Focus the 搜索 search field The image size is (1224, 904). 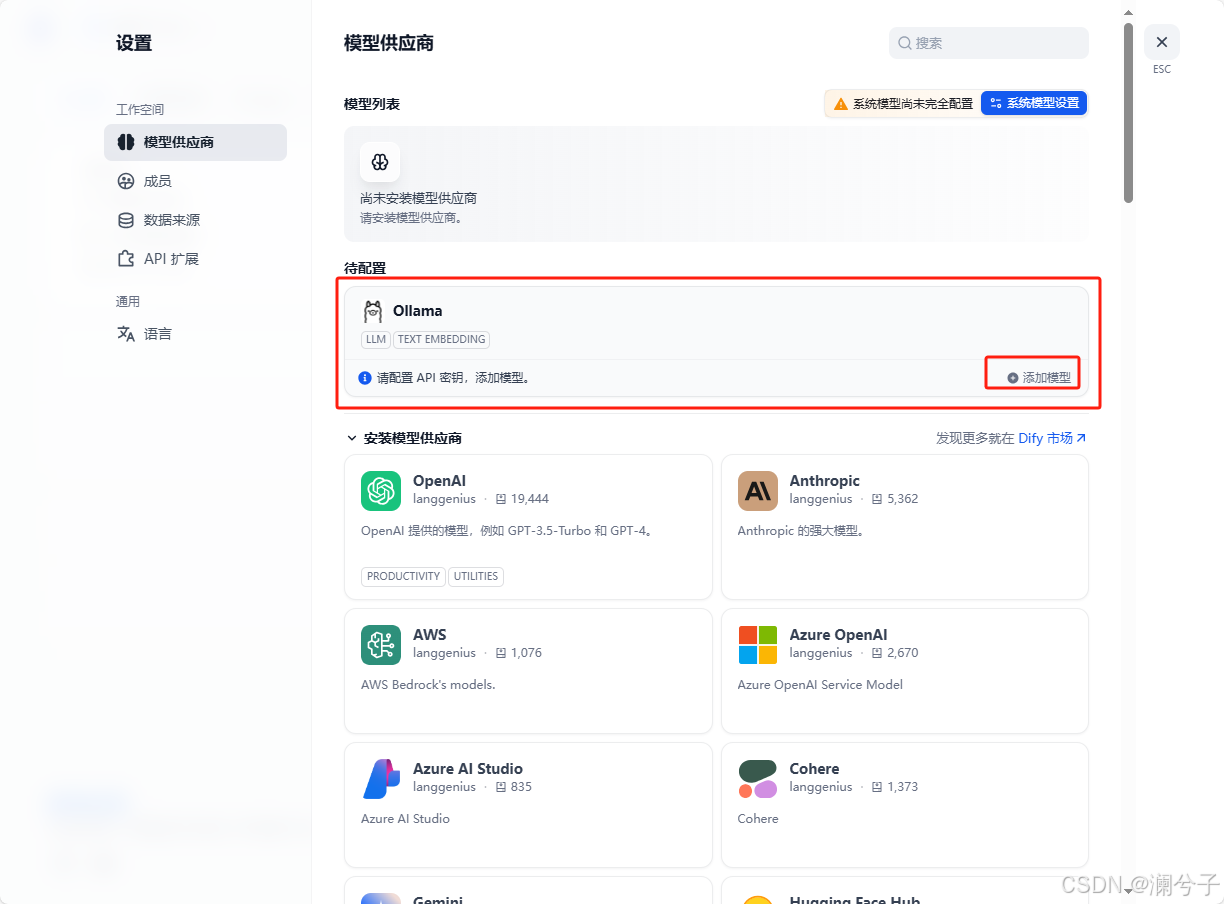click(988, 43)
